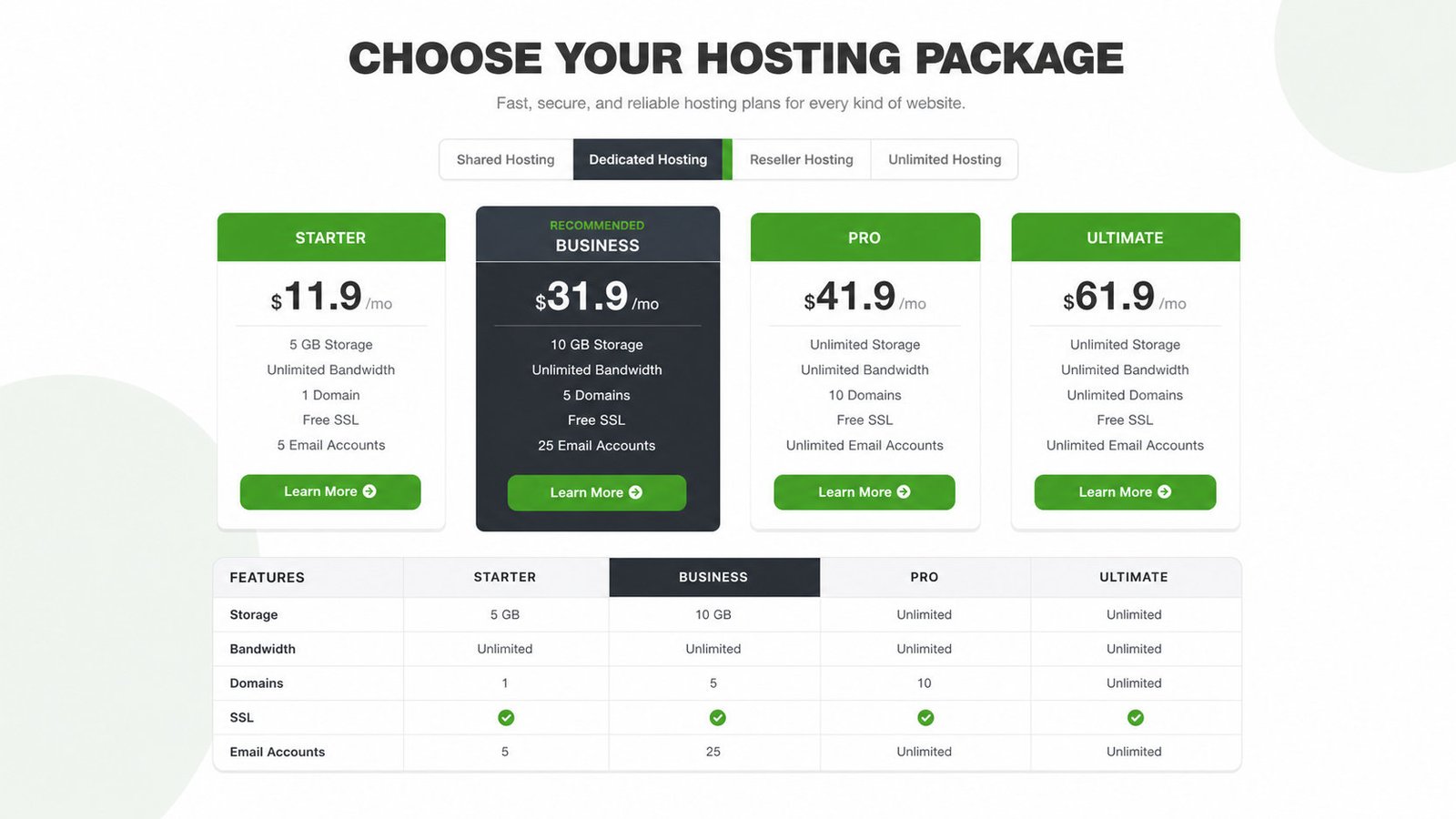This screenshot has width=1456, height=819.
Task: Click Learn More on the Starter plan
Action: point(330,491)
